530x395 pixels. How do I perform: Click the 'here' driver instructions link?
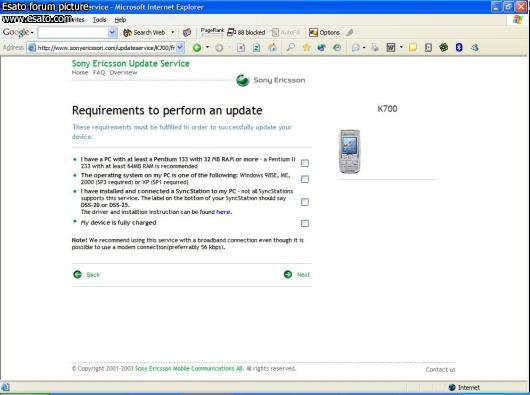click(223, 212)
